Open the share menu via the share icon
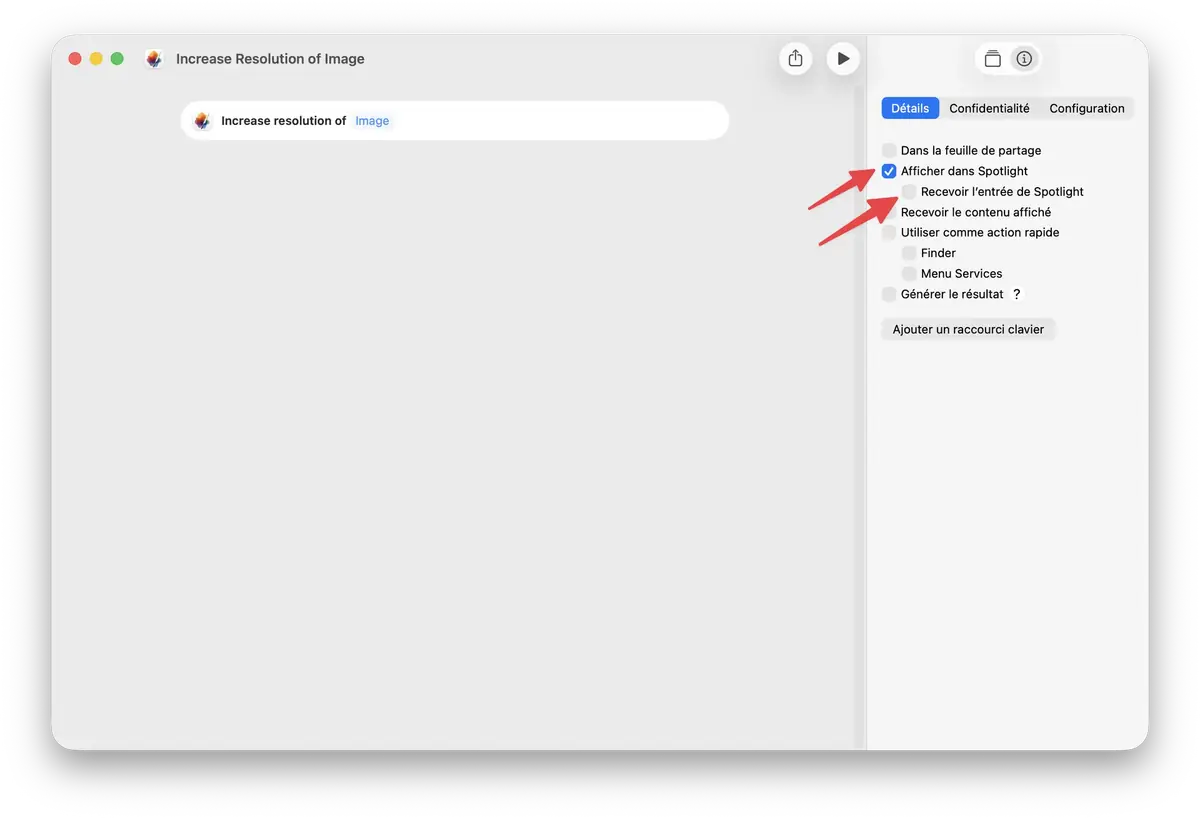This screenshot has height=818, width=1200. coord(795,58)
